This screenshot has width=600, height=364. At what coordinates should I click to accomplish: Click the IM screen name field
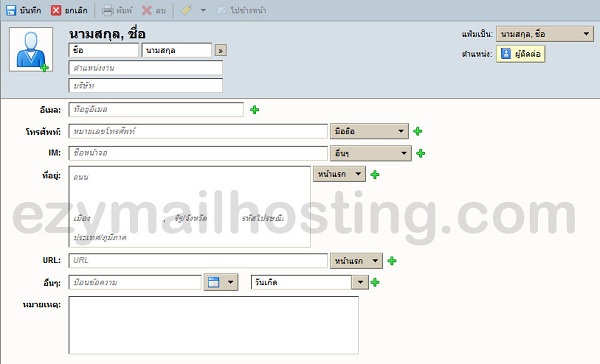click(198, 153)
